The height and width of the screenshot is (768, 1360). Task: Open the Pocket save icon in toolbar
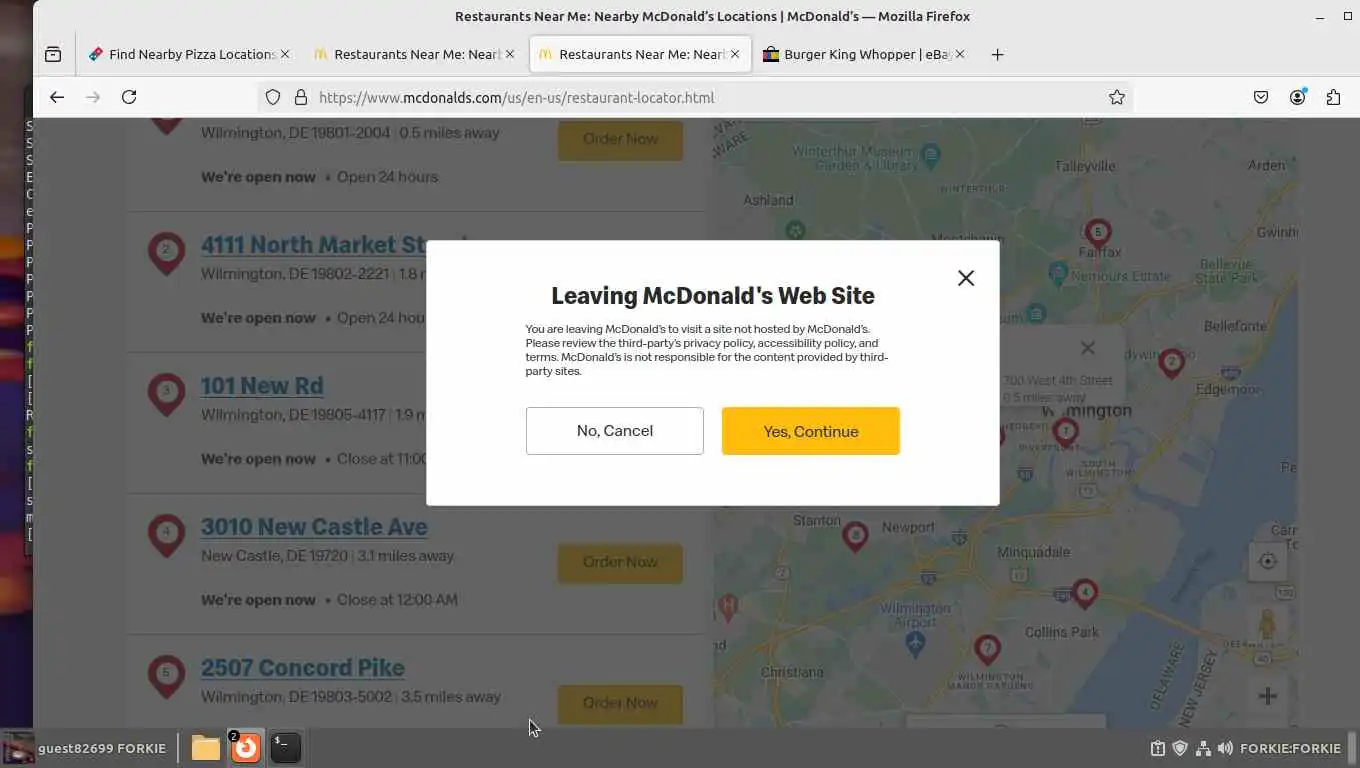(1261, 97)
